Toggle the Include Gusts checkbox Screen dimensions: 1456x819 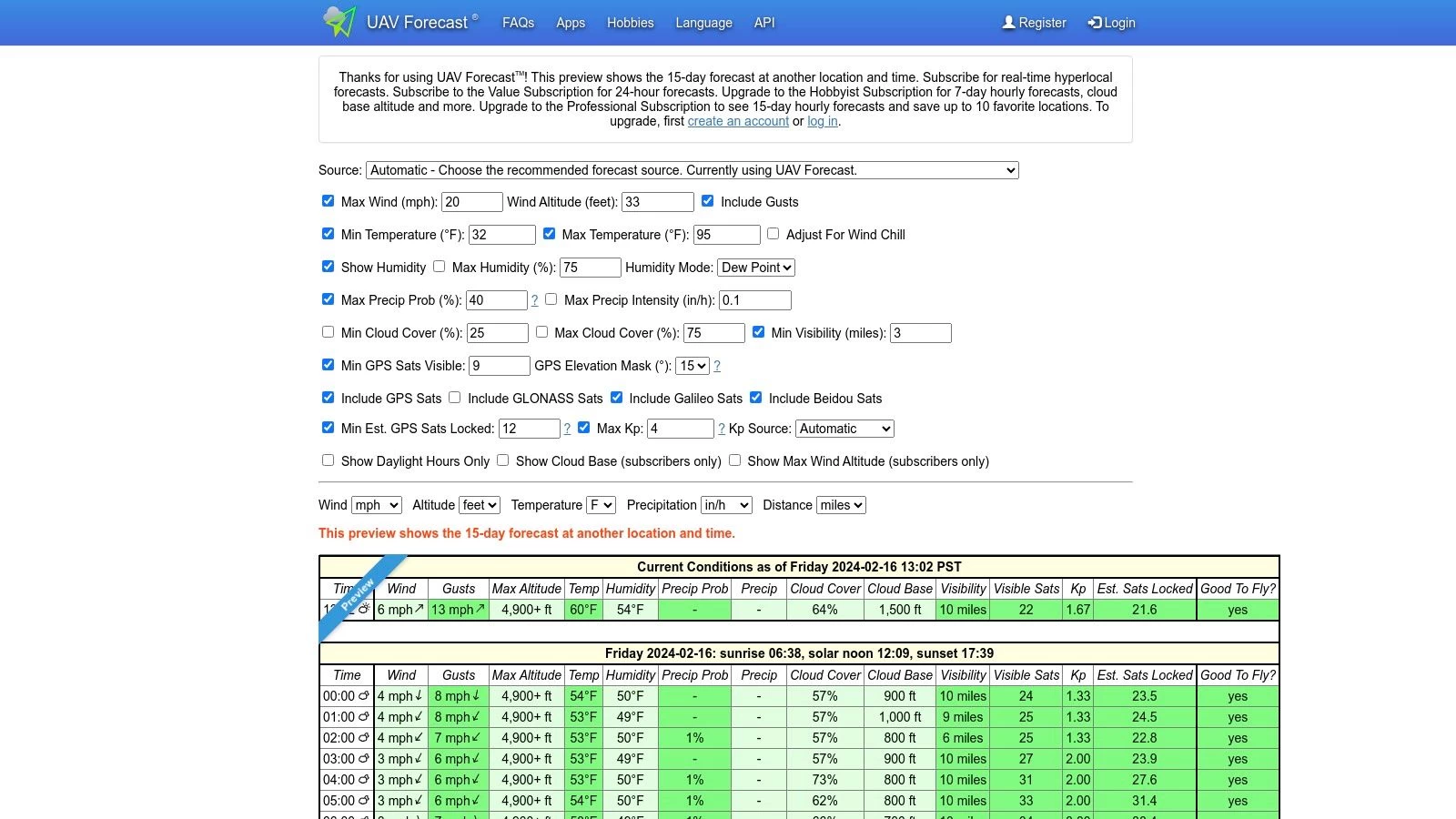[707, 201]
